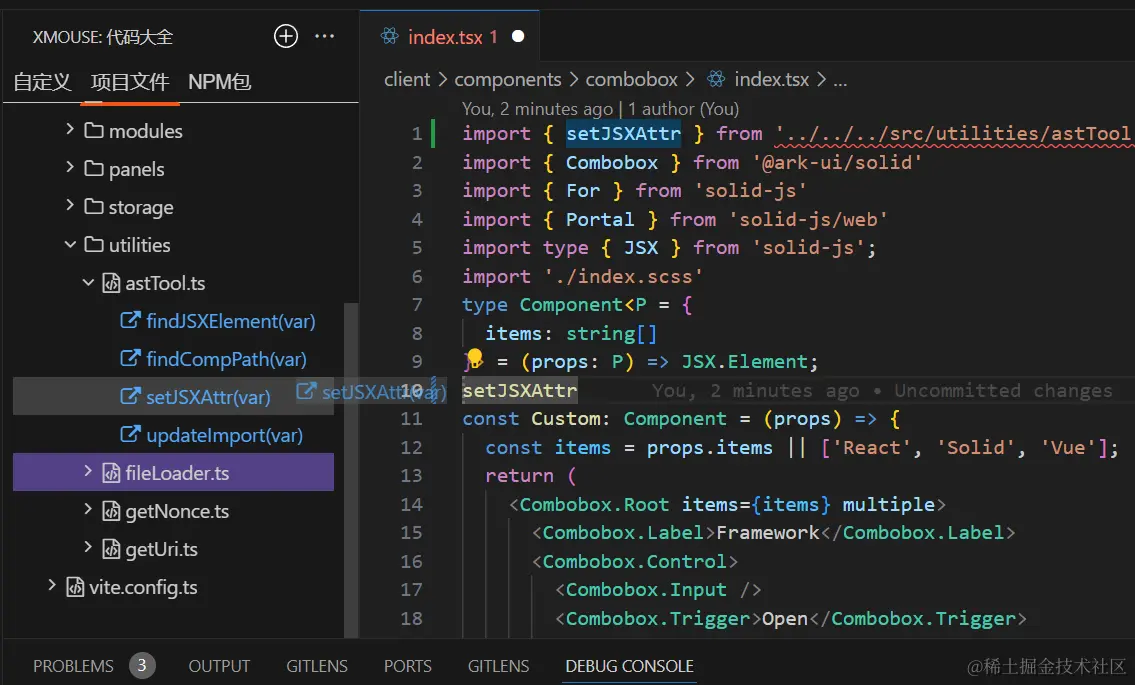Viewport: 1135px width, 685px height.
Task: Expand the fileLoader.ts node
Action: pos(89,472)
